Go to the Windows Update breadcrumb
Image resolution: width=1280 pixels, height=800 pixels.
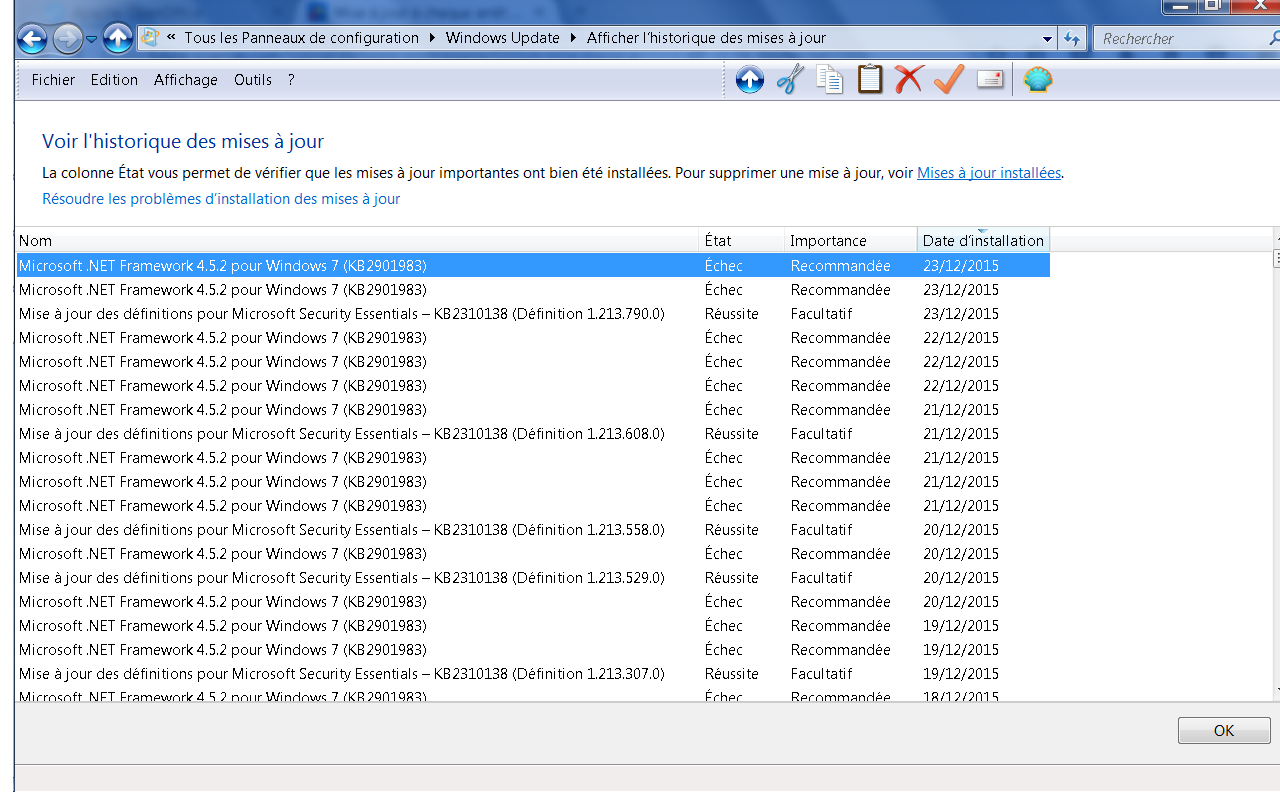pyautogui.click(x=503, y=38)
